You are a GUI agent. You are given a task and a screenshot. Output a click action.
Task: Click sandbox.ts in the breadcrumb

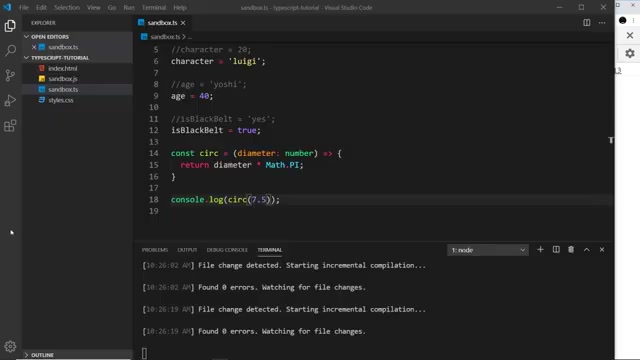[x=165, y=37]
